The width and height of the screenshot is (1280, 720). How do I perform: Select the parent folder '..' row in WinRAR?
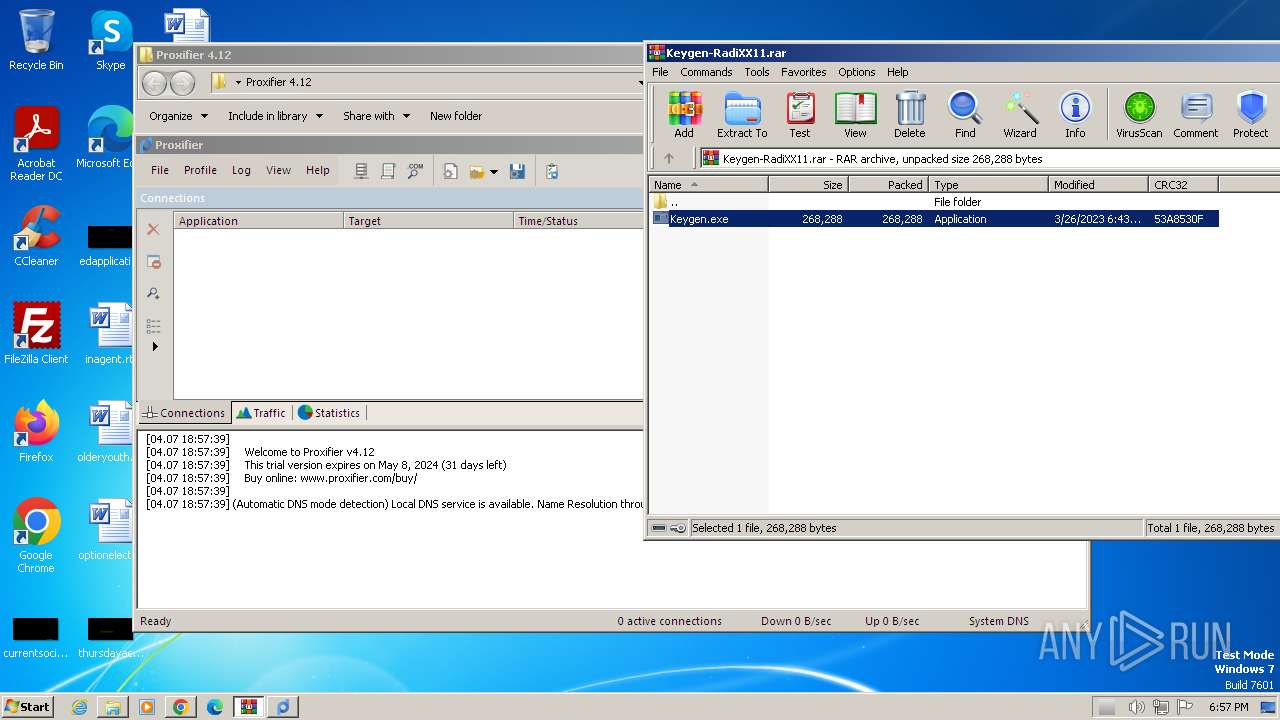click(934, 202)
